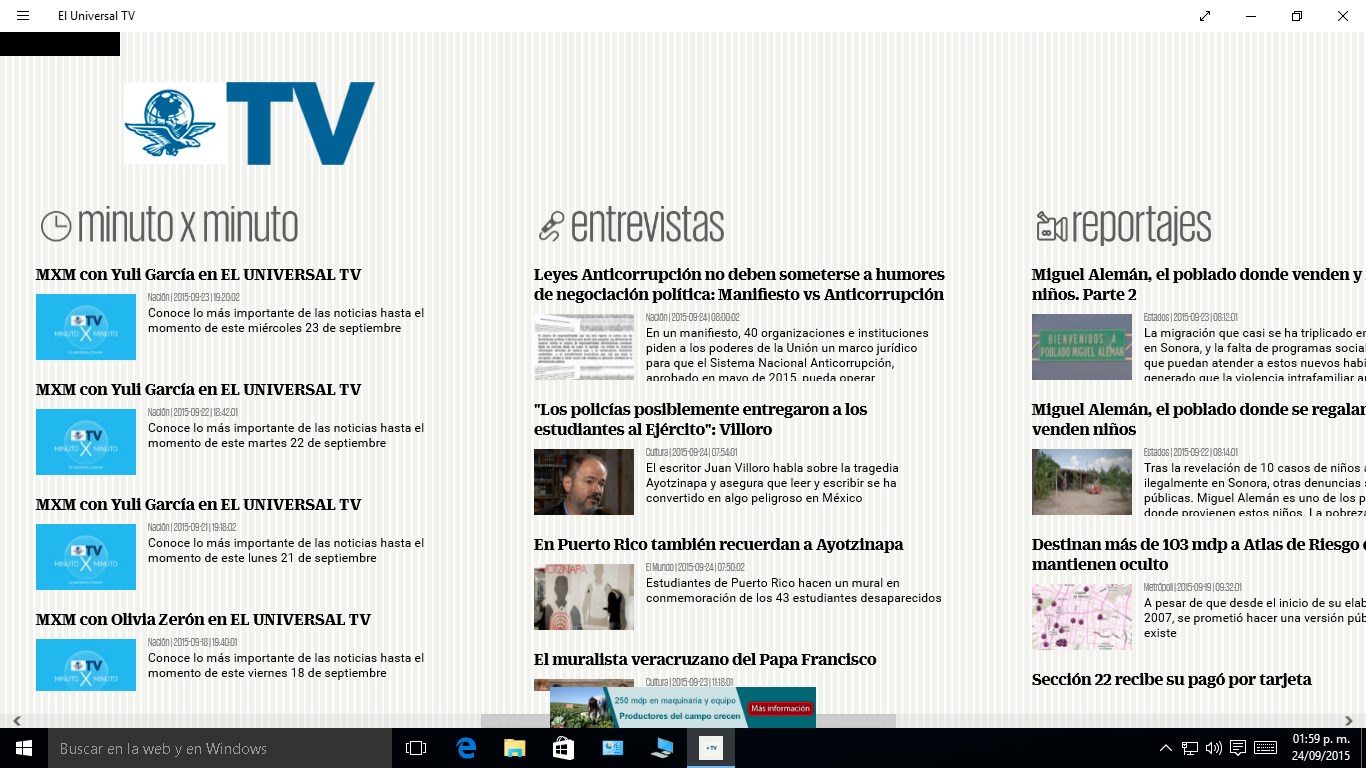The image size is (1366, 768).
Task: Open the Bienvenidos a Poblado Miguel Alemán thumbnail
Action: (x=1082, y=347)
